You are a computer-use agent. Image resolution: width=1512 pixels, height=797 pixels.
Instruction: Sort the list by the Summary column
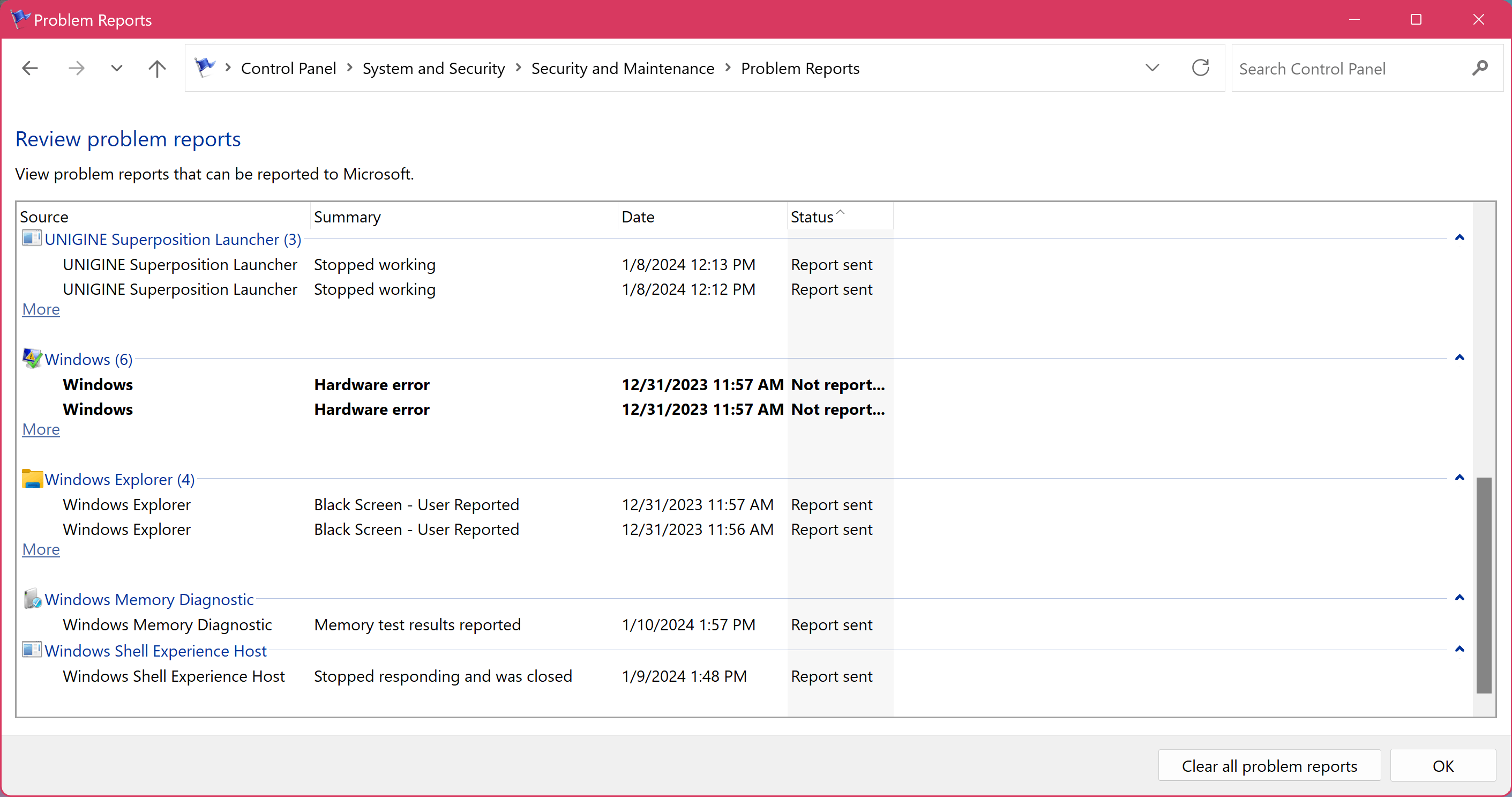tap(463, 217)
